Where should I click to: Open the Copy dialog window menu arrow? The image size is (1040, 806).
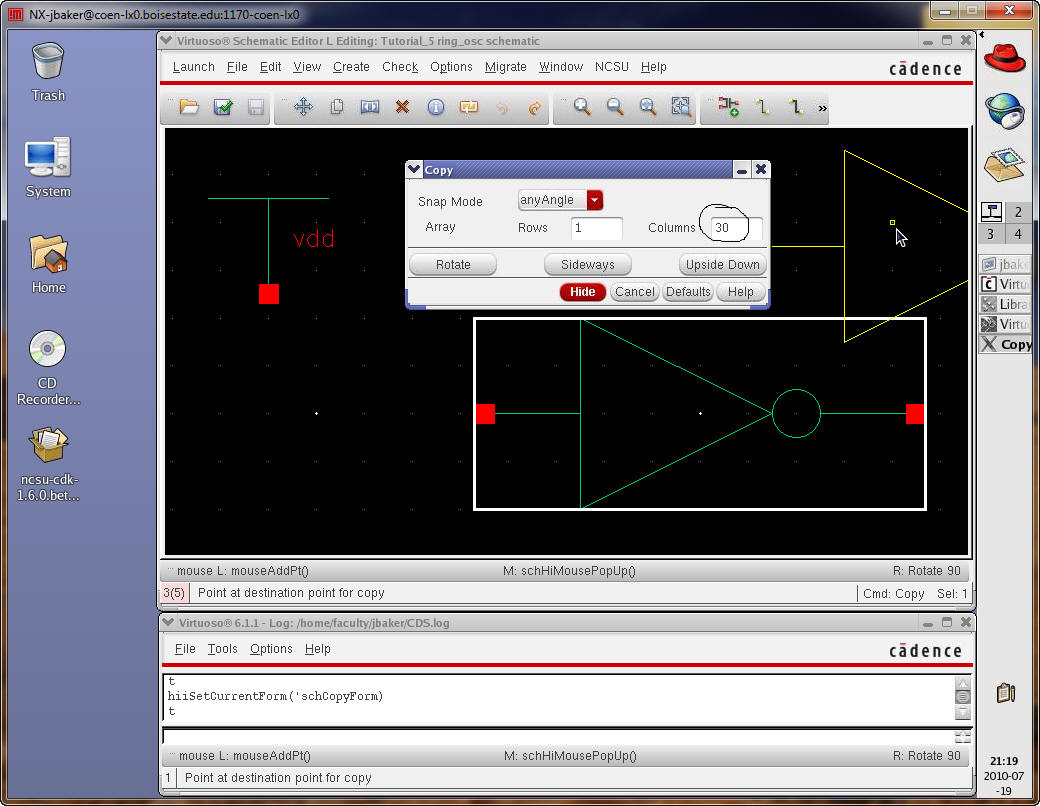[414, 170]
